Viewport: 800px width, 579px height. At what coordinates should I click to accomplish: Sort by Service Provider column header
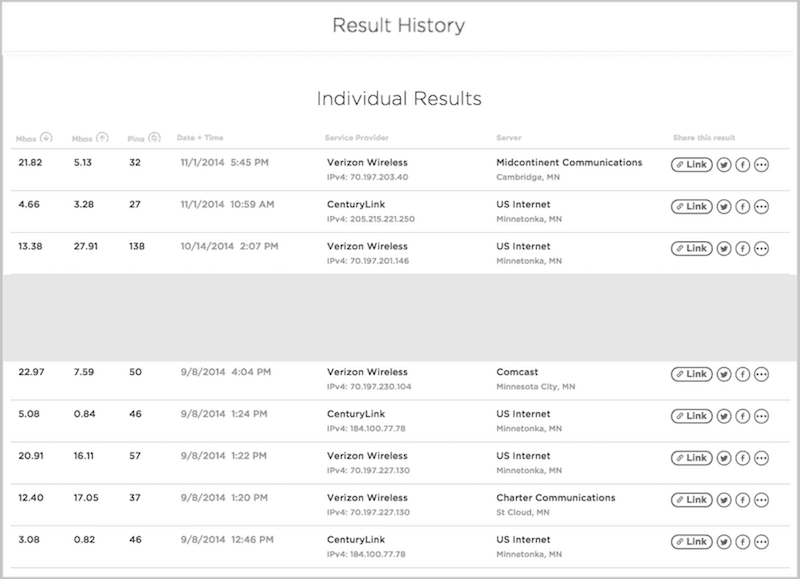357,138
